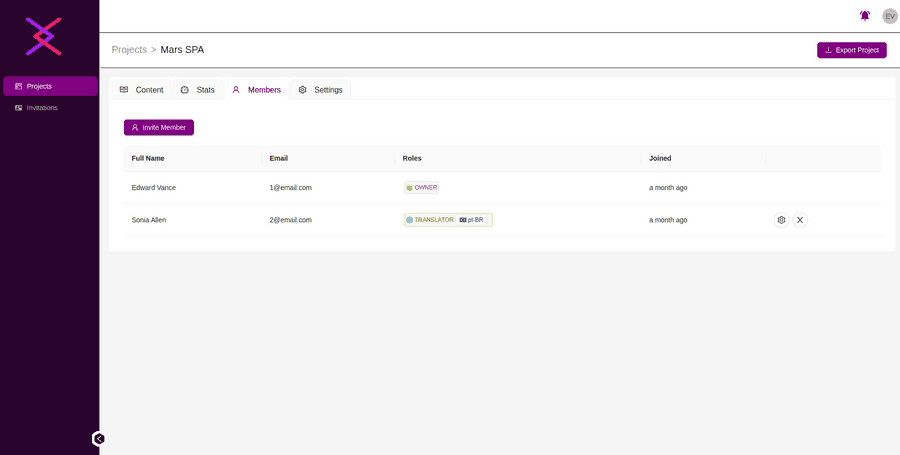Click the OWNER role badge
This screenshot has height=455, width=900.
[x=421, y=188]
